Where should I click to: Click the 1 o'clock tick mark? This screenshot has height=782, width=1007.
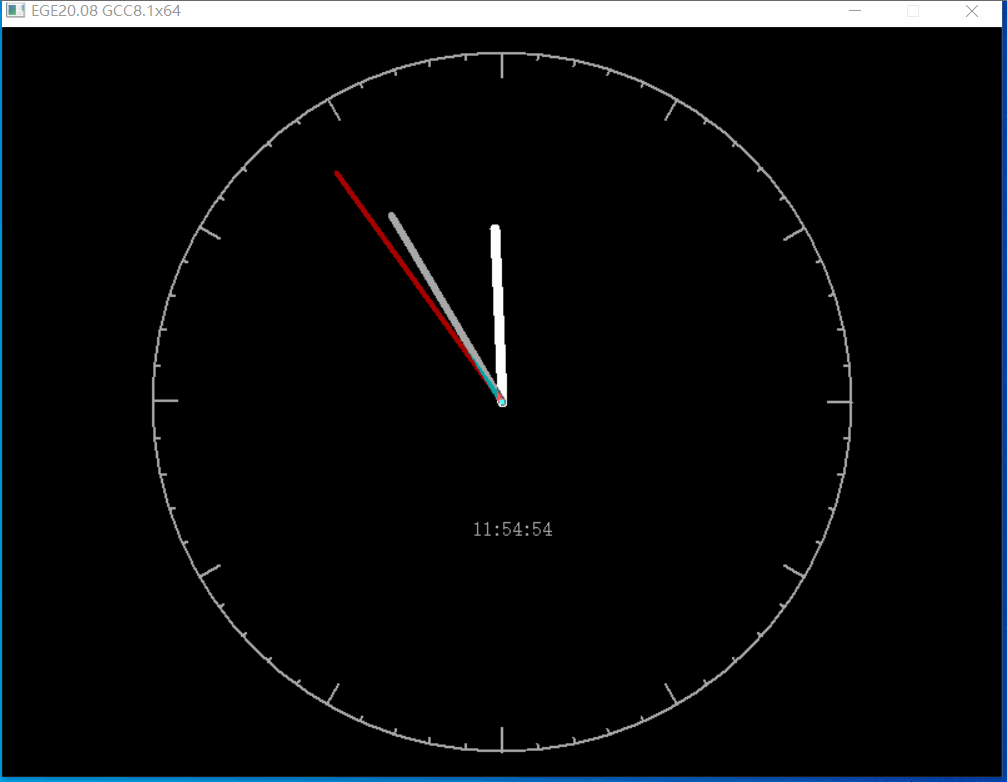(x=670, y=110)
